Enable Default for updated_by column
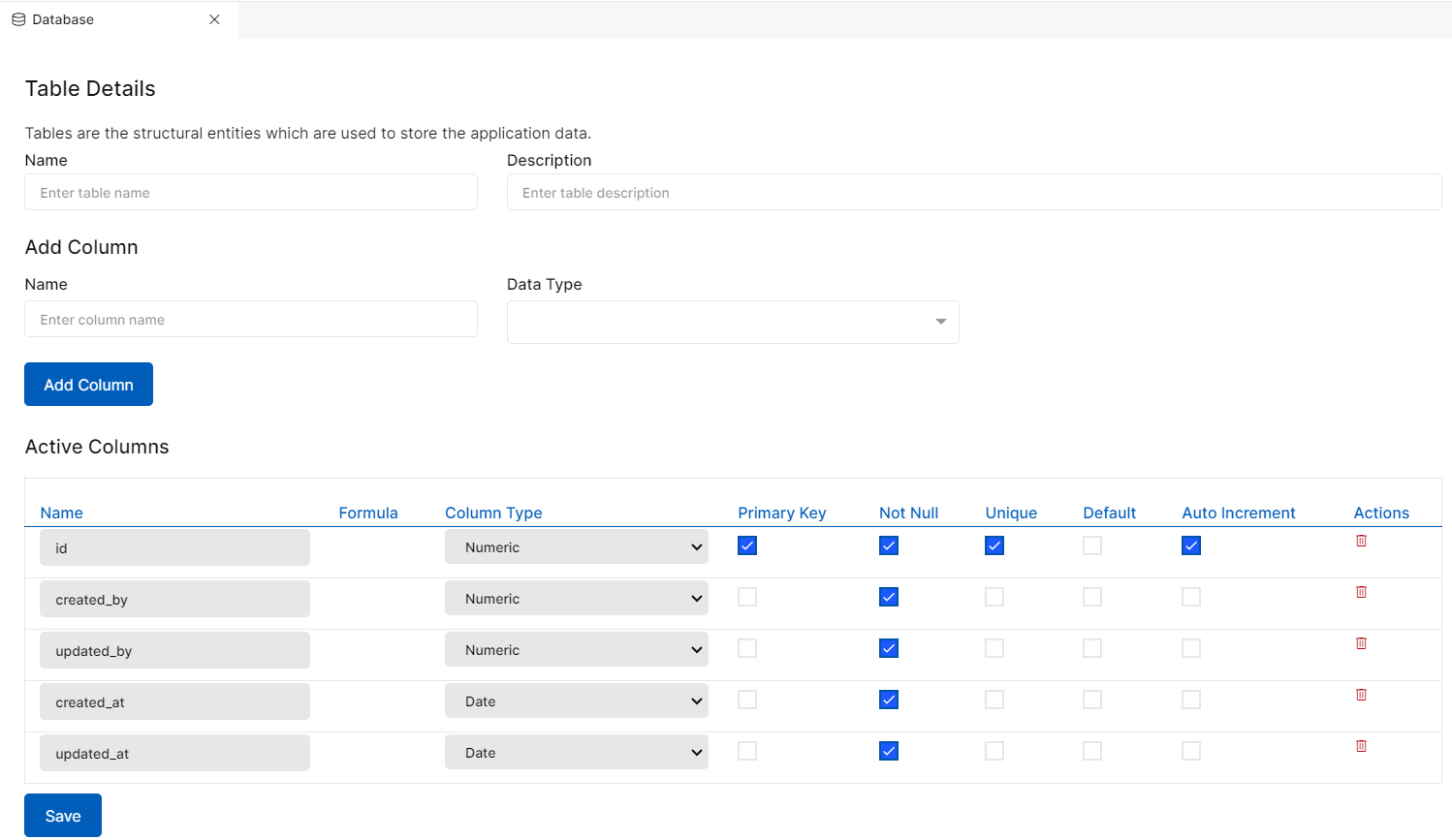 tap(1092, 648)
